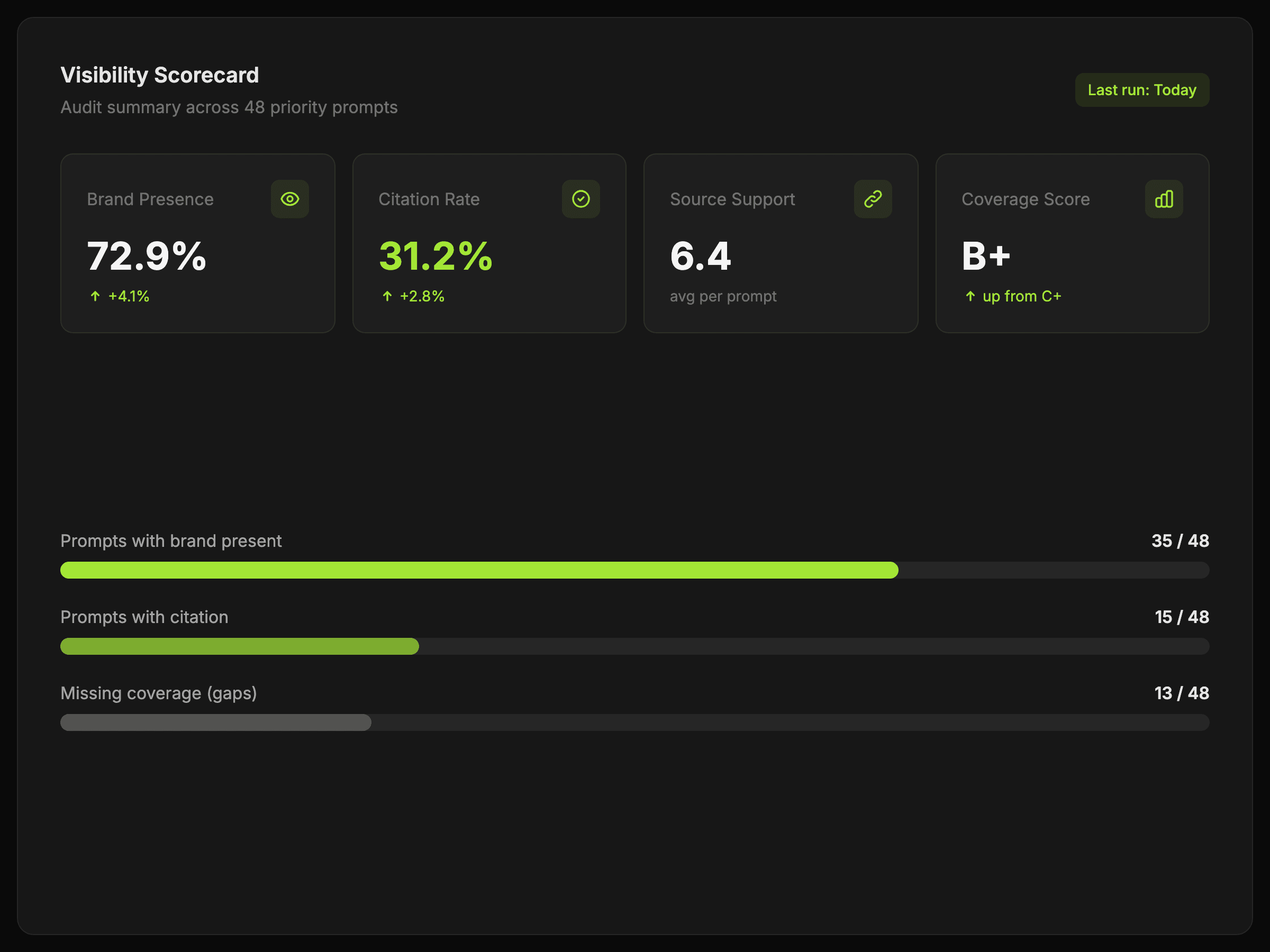The width and height of the screenshot is (1270, 952).
Task: Click the checkmark circle icon on Citation Rate
Action: [x=580, y=199]
